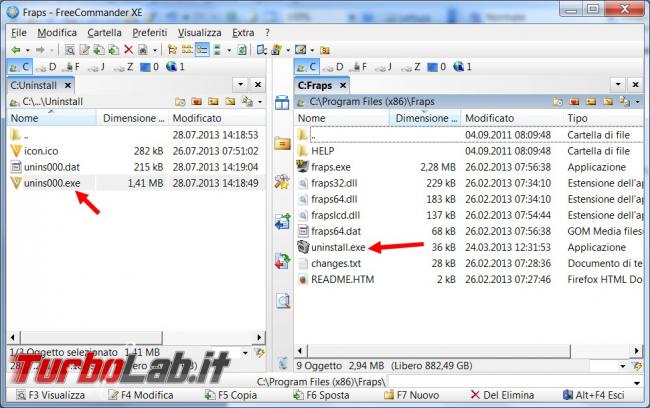This screenshot has width=650, height=408.
Task: Open the left address bar dropdown arrow
Action: point(260,102)
